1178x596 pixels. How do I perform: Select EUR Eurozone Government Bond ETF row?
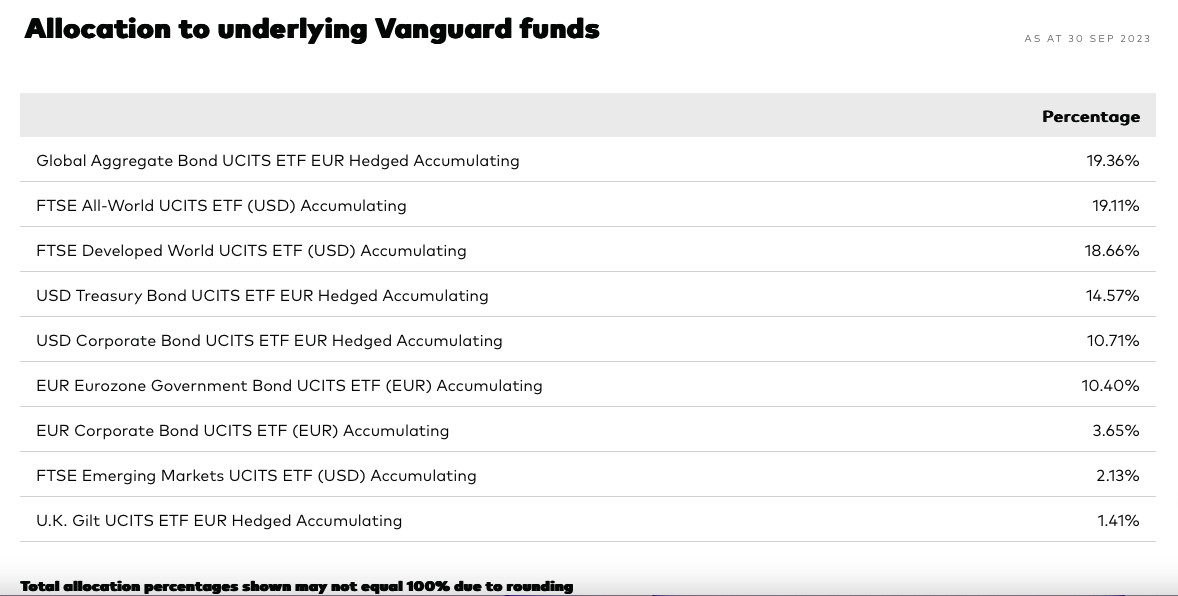[587, 385]
